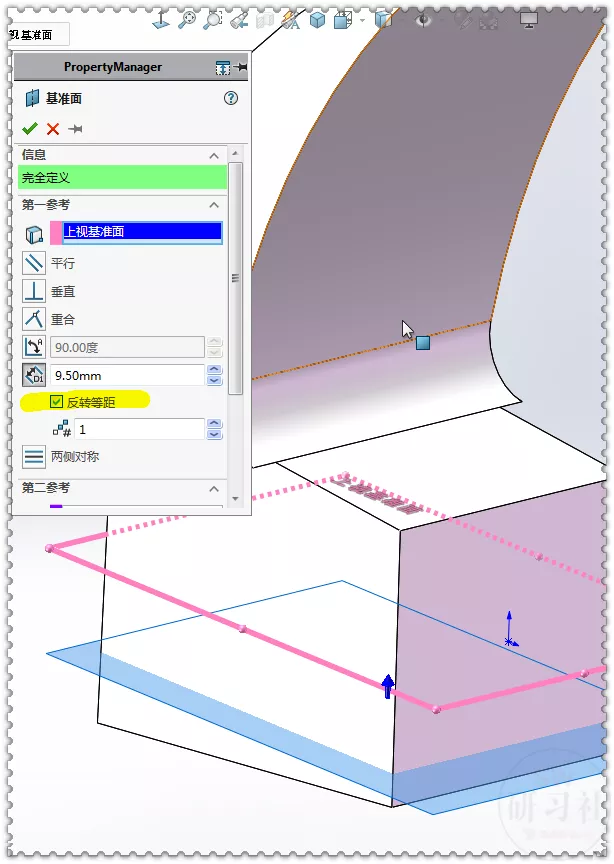
Task: Collapse the 第一参考 section
Action: pos(214,205)
